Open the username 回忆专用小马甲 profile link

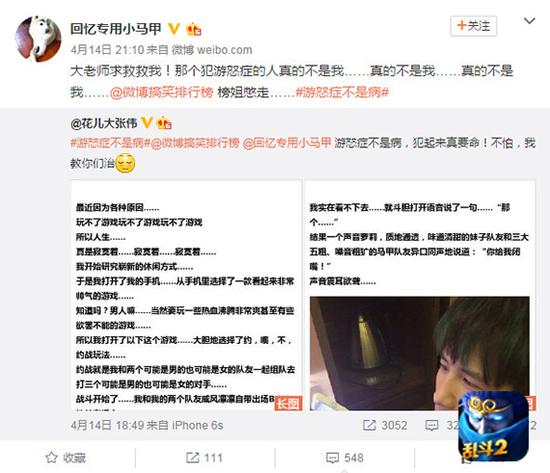click(116, 29)
